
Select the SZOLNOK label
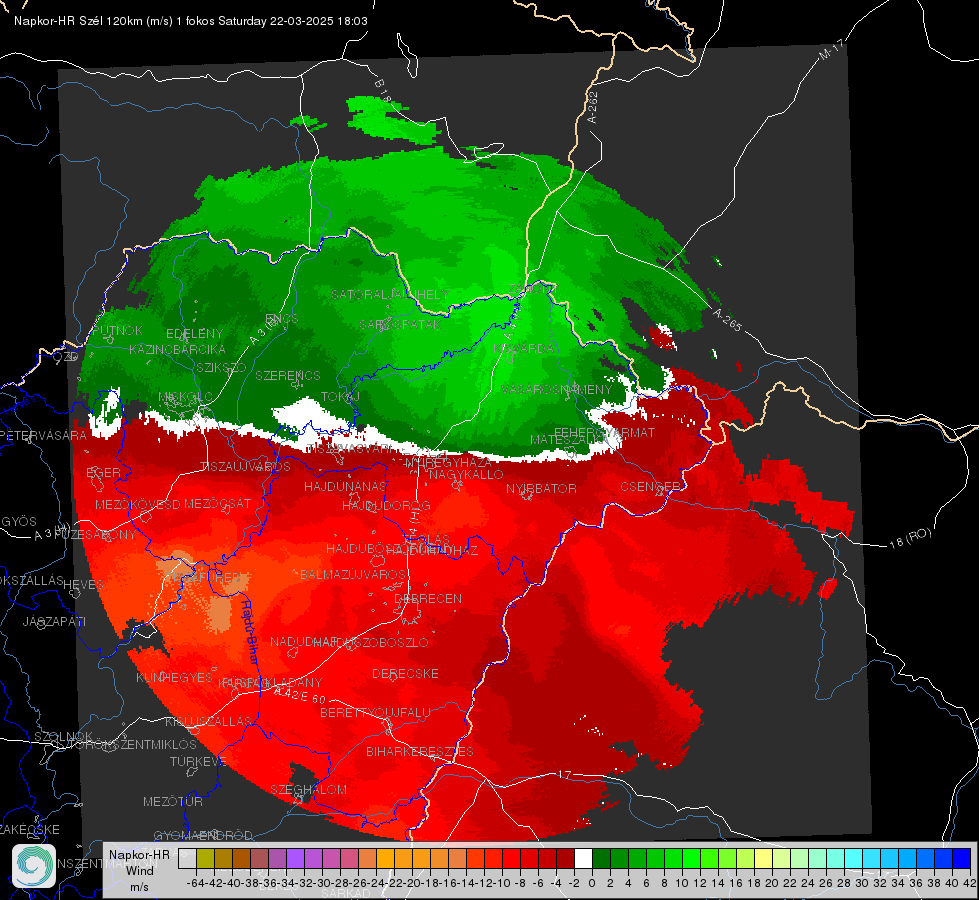[63, 736]
